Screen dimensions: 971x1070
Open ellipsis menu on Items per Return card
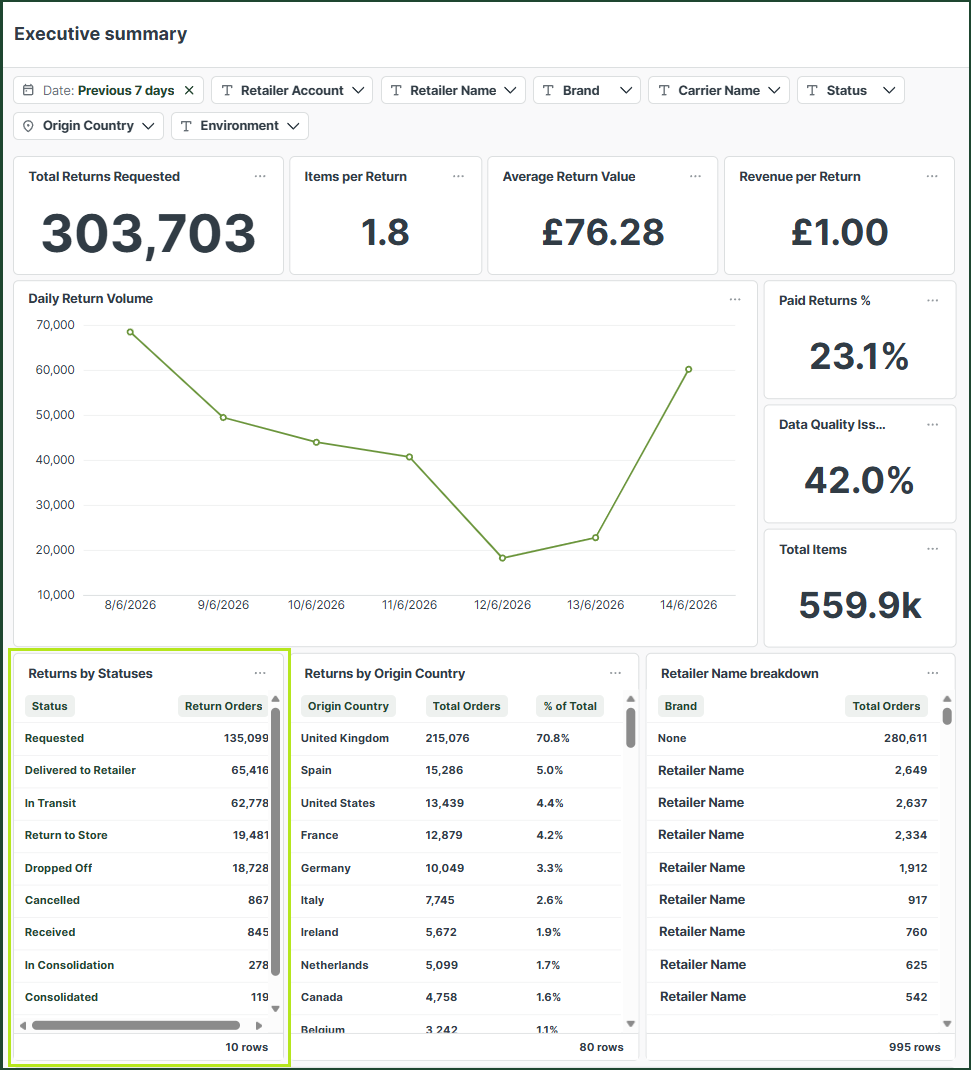pos(458,176)
